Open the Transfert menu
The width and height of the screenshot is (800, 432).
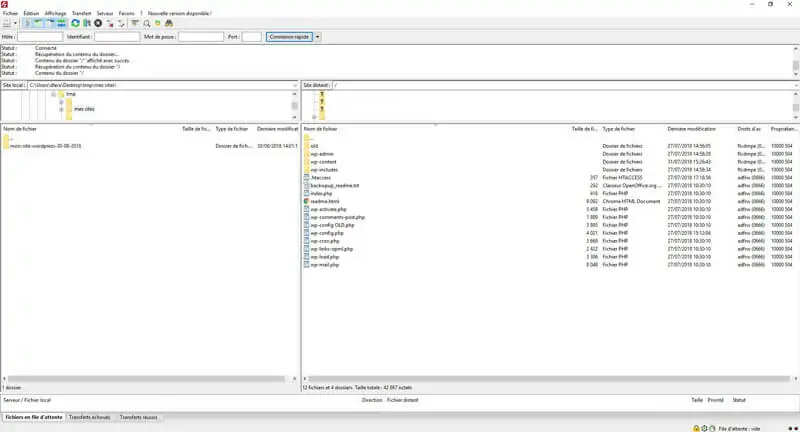tap(82, 13)
